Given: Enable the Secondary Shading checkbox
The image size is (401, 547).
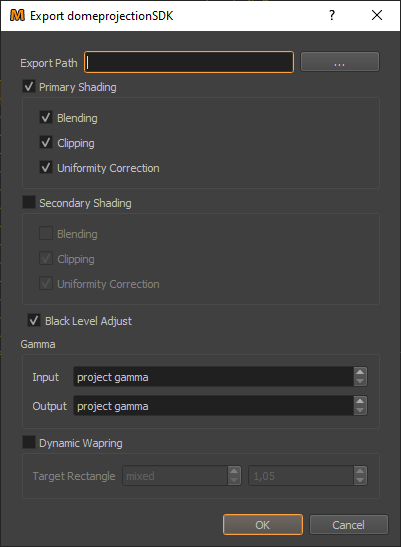Looking at the screenshot, I should (x=29, y=202).
